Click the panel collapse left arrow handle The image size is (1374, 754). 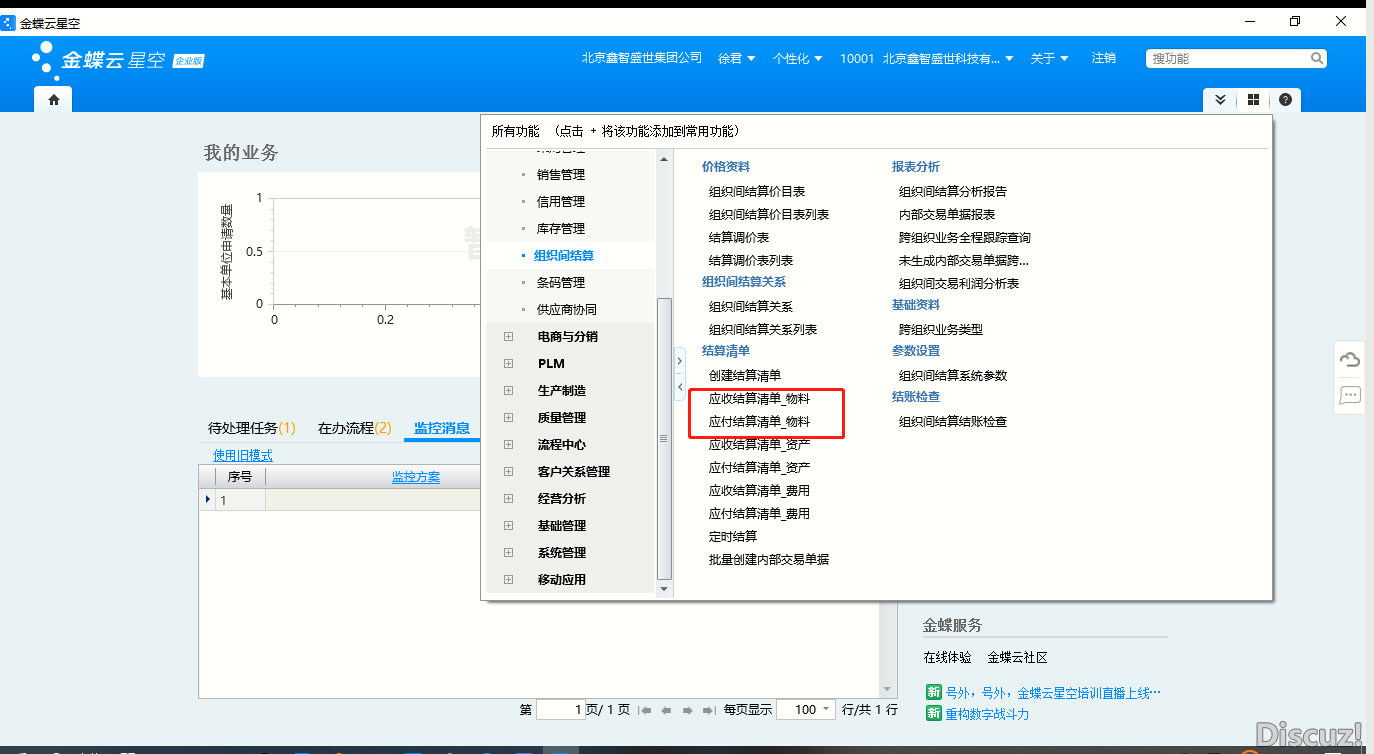tap(680, 386)
